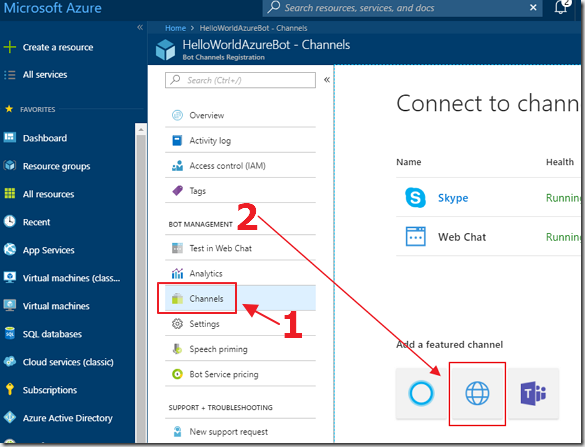Viewport: 585px width, 447px height.
Task: Open Overview in resource menu
Action: point(240,115)
